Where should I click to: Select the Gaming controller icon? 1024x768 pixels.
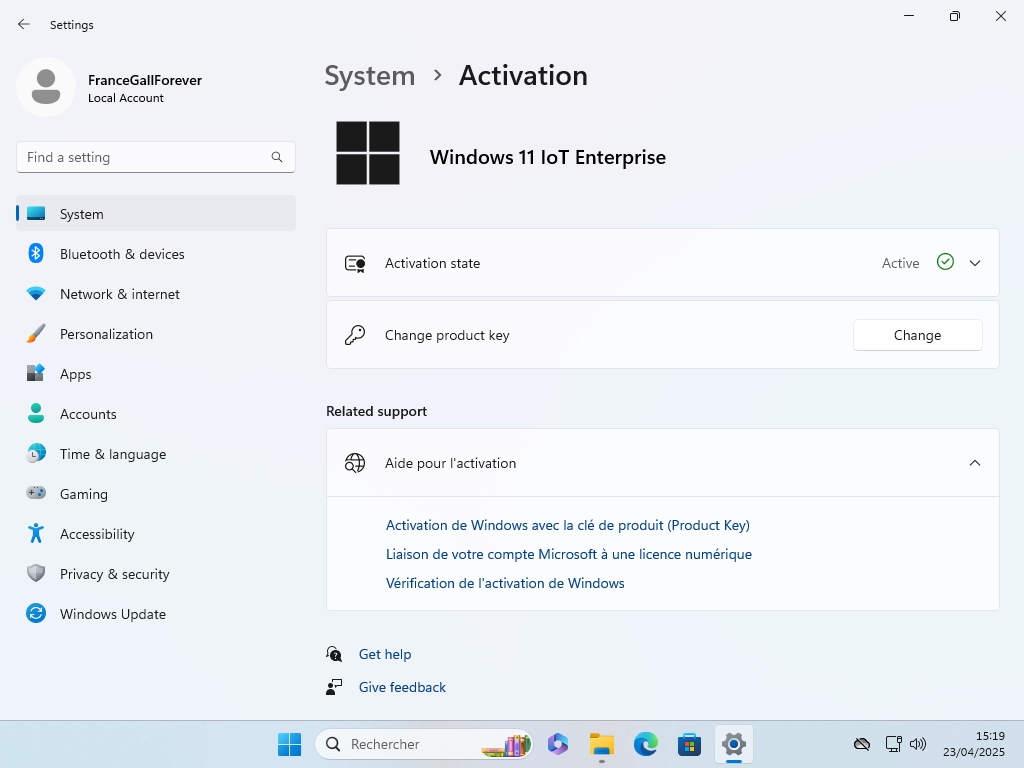pyautogui.click(x=36, y=494)
